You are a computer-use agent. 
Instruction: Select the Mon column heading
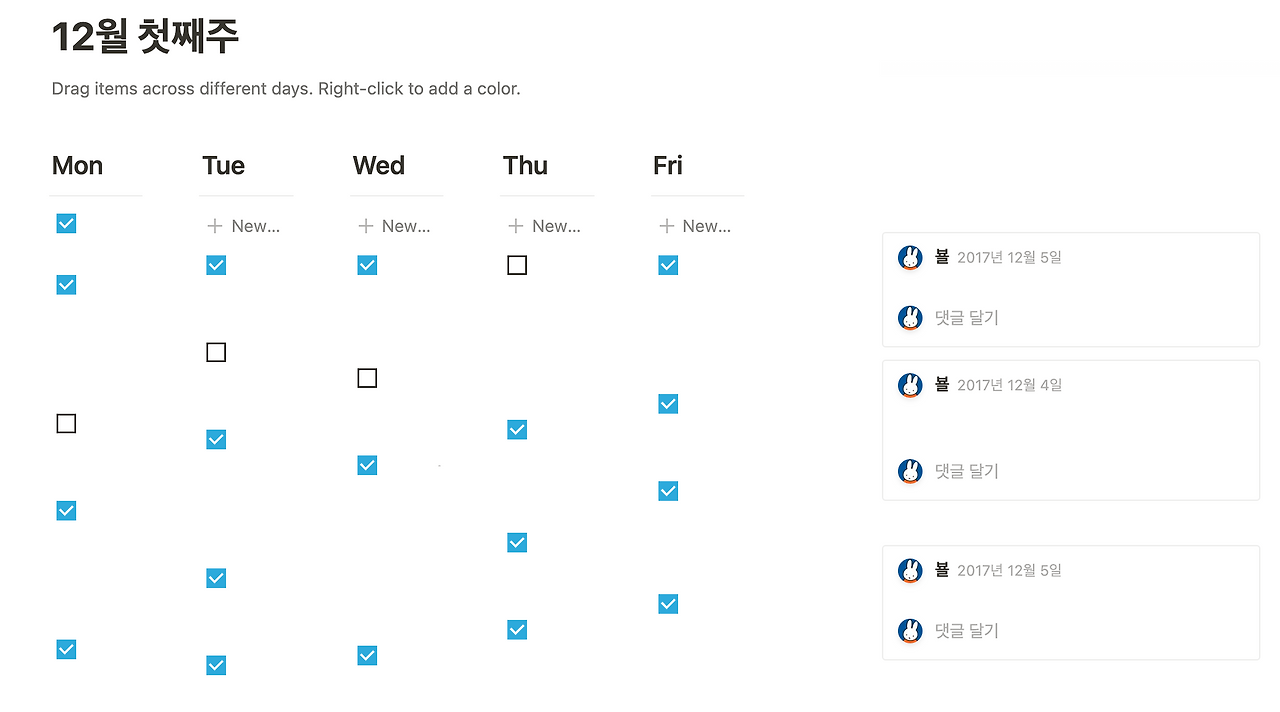[77, 165]
